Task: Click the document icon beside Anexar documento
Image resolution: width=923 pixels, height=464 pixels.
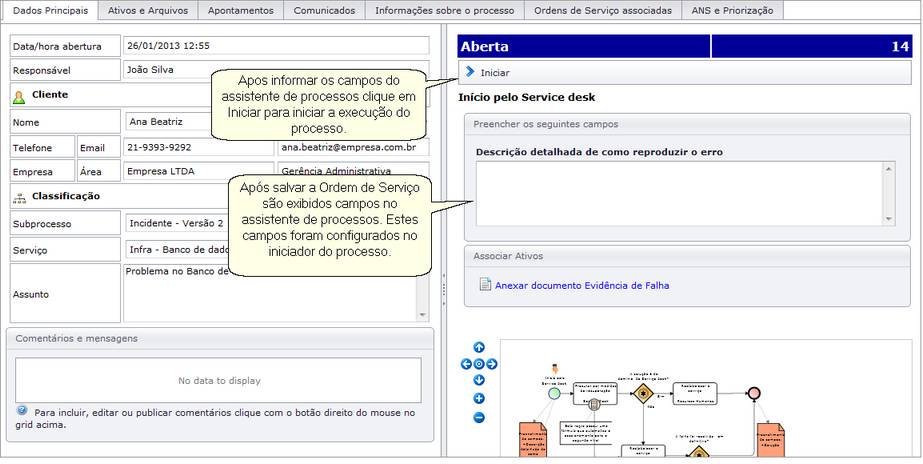Action: tap(485, 284)
